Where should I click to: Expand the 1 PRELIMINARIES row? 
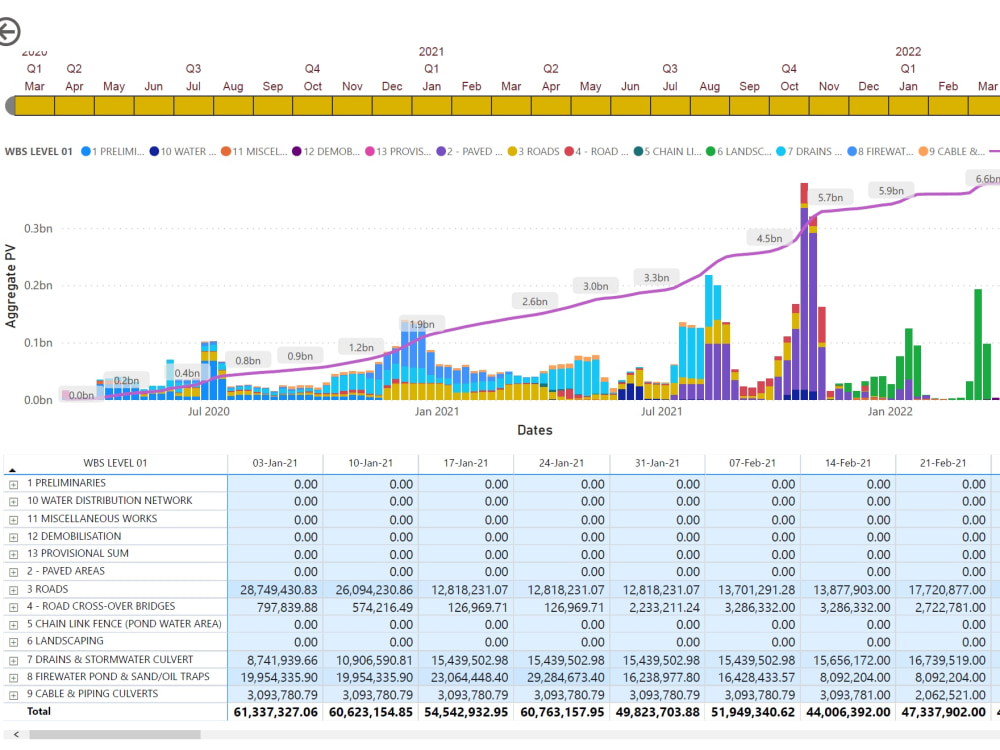[x=13, y=484]
